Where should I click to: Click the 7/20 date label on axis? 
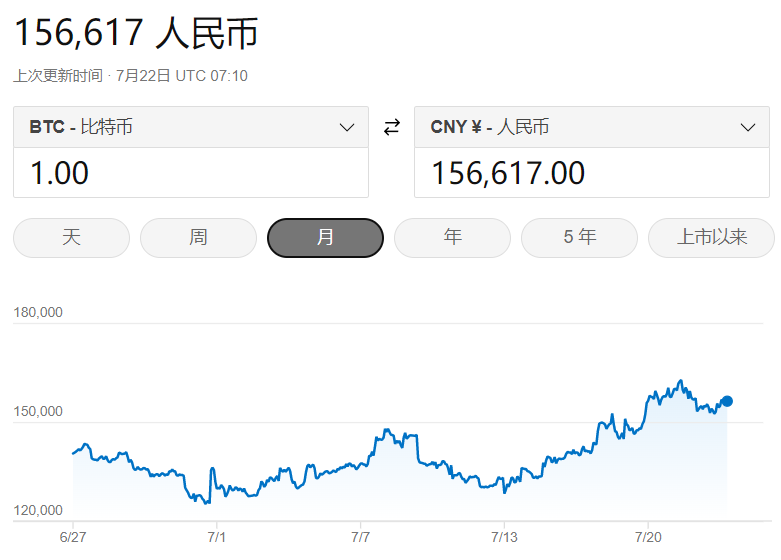(x=648, y=538)
